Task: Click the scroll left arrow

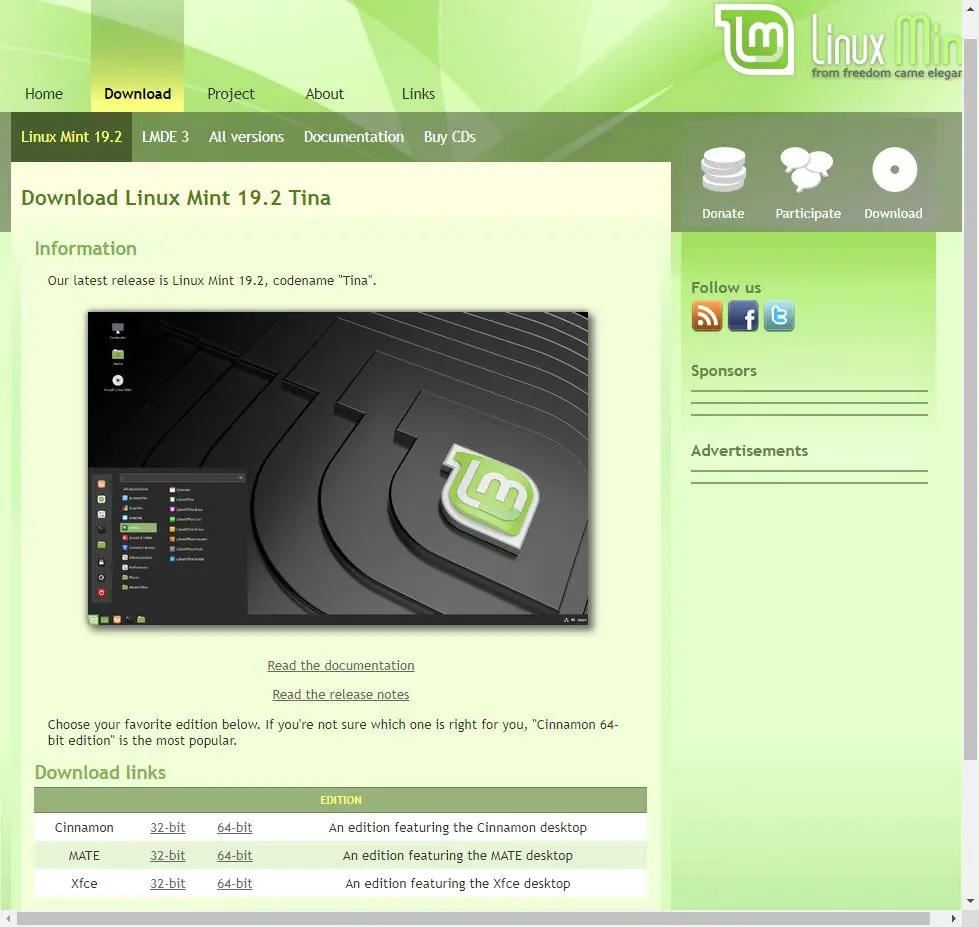Action: [7, 919]
